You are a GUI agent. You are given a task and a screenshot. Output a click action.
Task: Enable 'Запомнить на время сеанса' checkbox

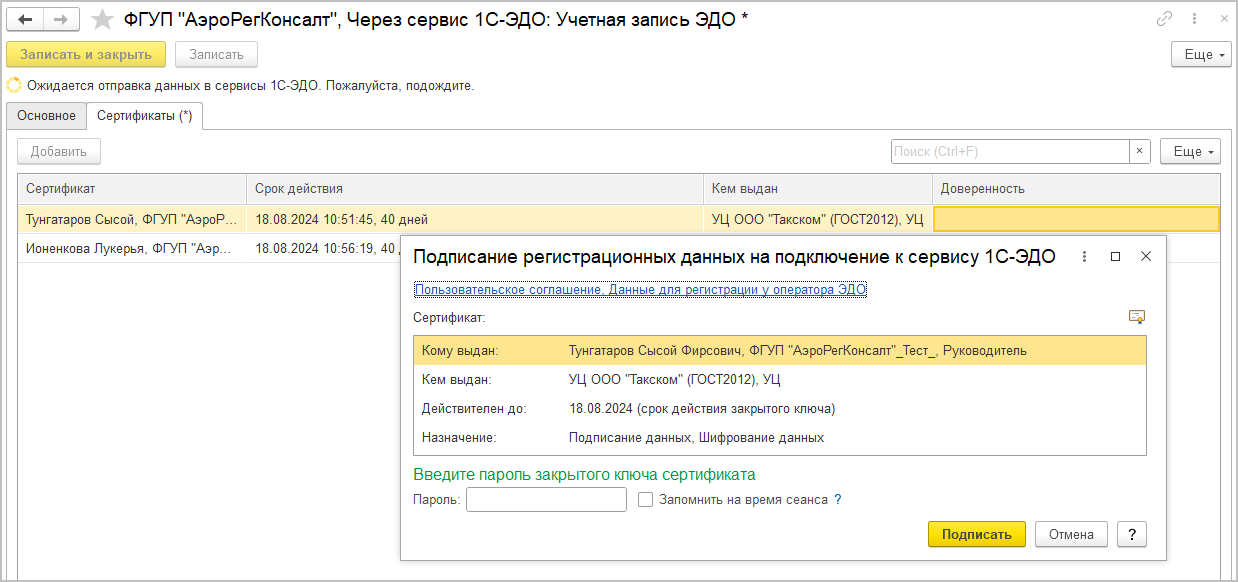click(x=646, y=499)
